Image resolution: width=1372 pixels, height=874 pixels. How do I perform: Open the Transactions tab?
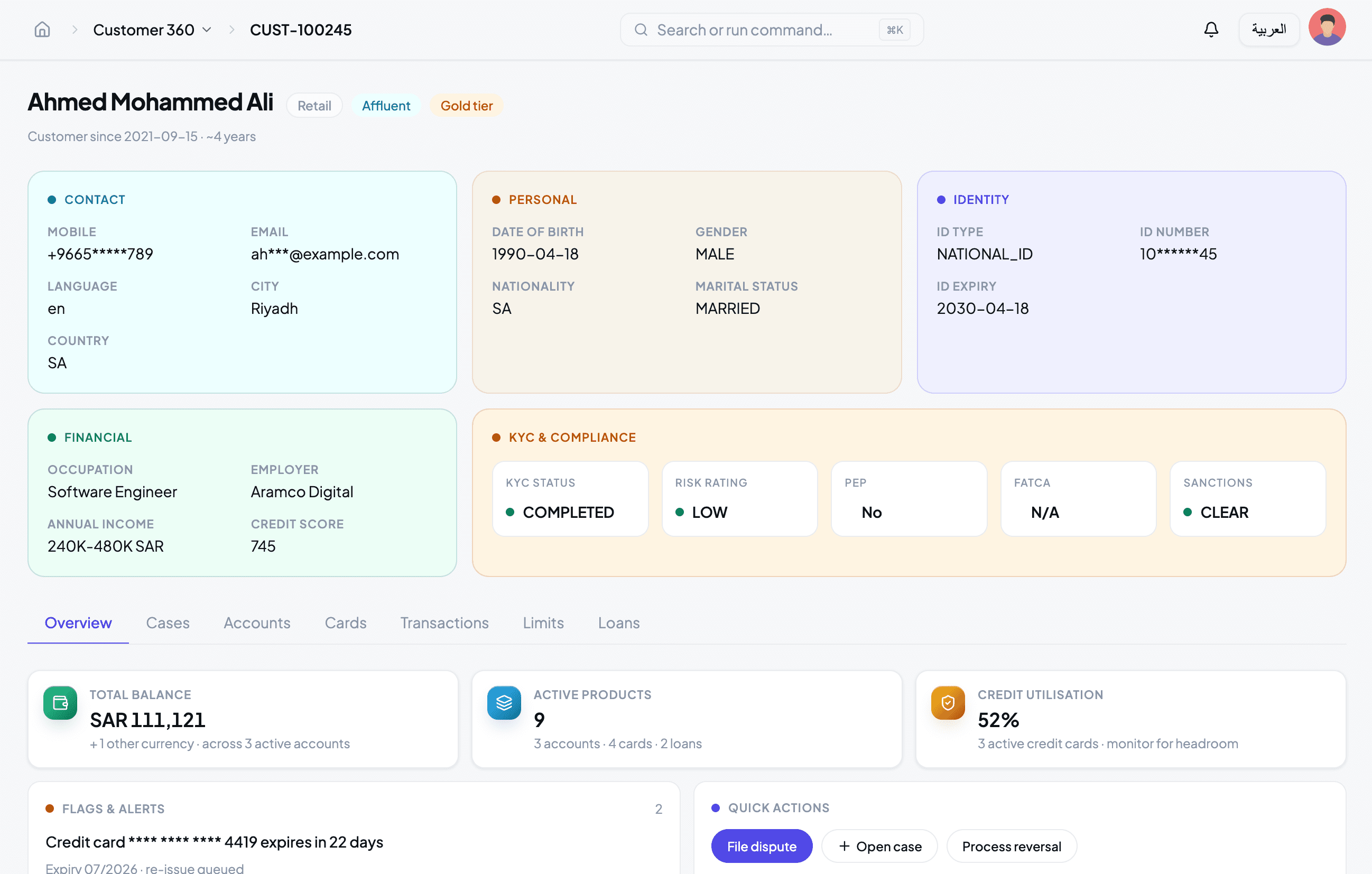[x=444, y=623]
